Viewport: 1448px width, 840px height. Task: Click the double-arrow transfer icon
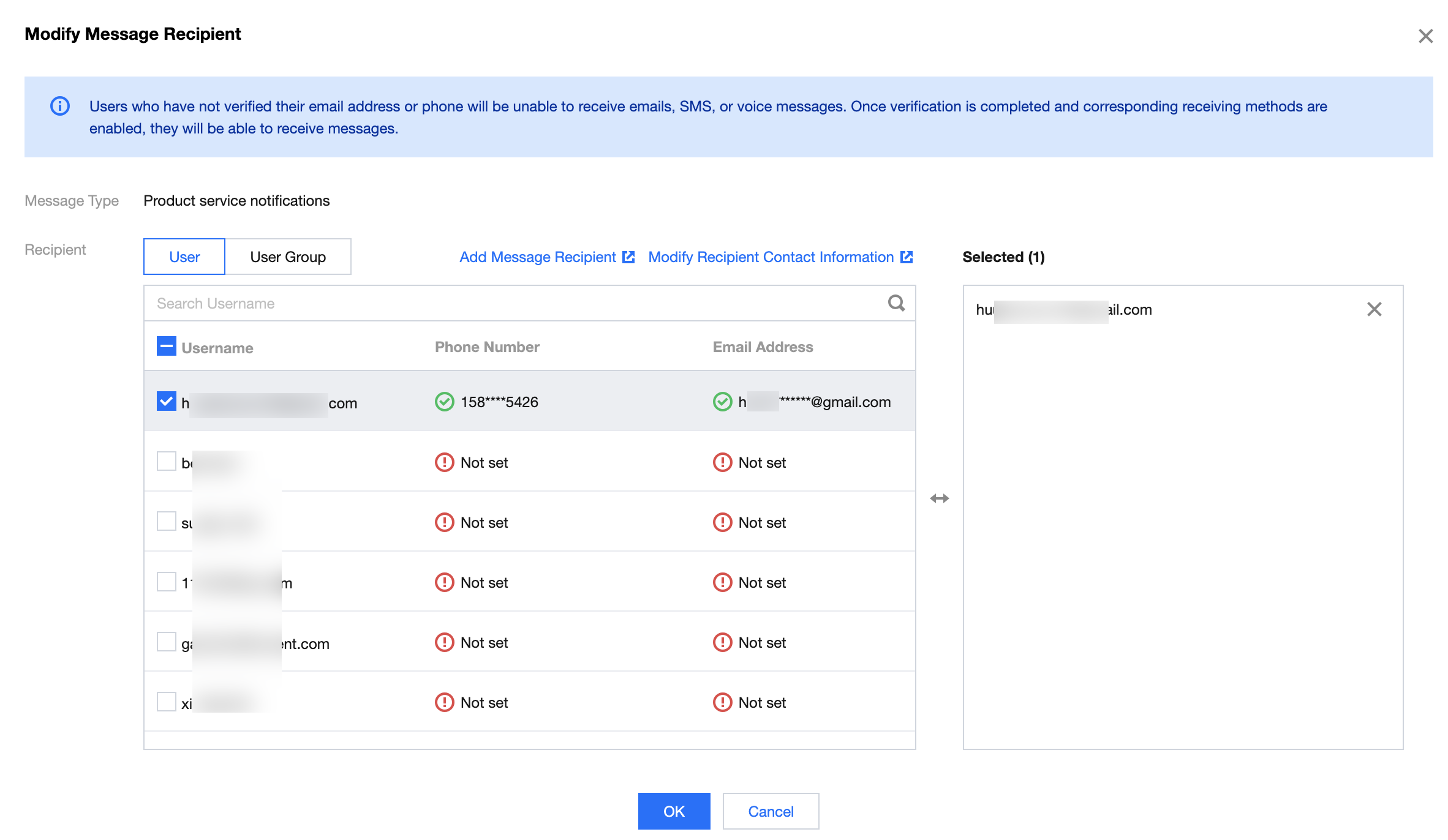tap(939, 498)
